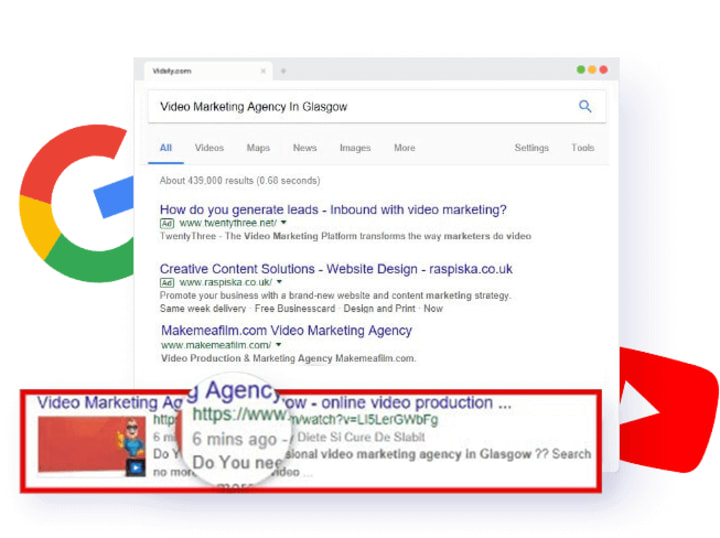
Task: Click the green window control dot
Action: [x=581, y=69]
